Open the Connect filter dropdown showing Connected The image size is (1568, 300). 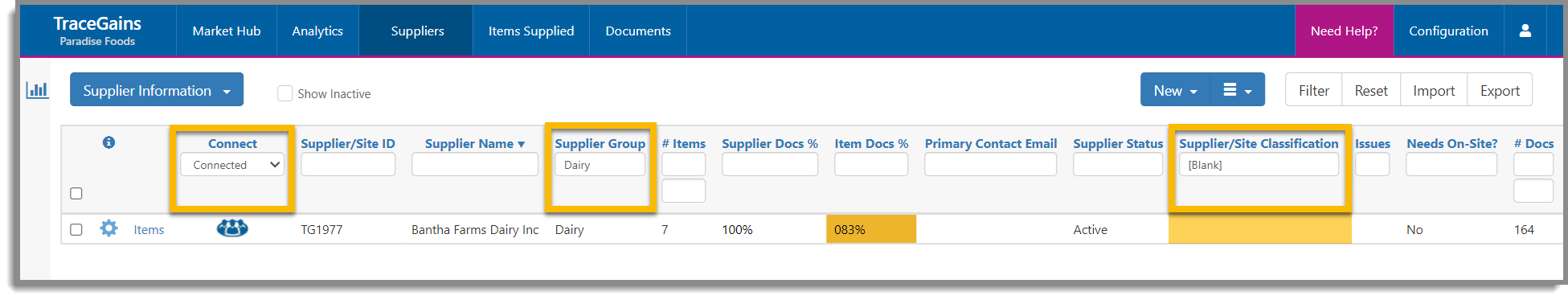232,165
